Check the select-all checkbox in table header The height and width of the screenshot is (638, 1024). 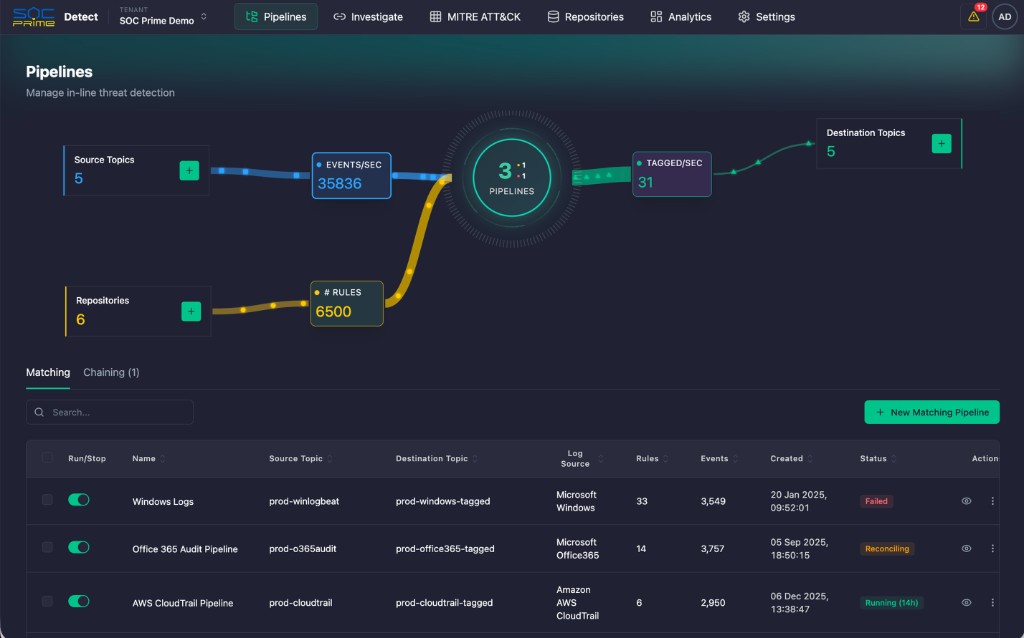point(47,458)
